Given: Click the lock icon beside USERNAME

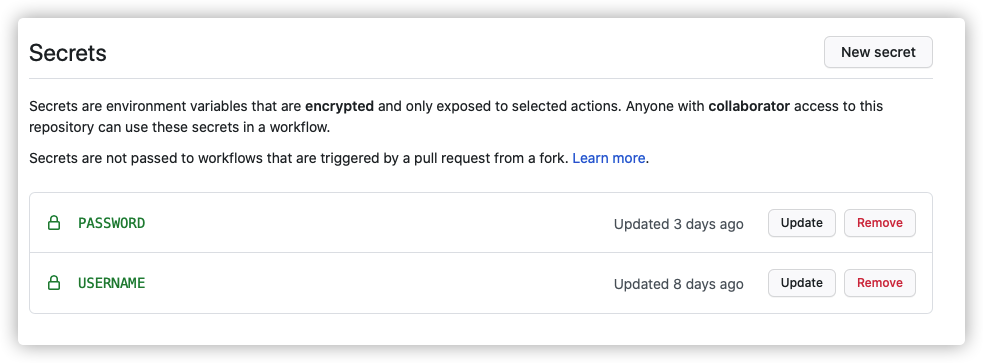Looking at the screenshot, I should [54, 283].
